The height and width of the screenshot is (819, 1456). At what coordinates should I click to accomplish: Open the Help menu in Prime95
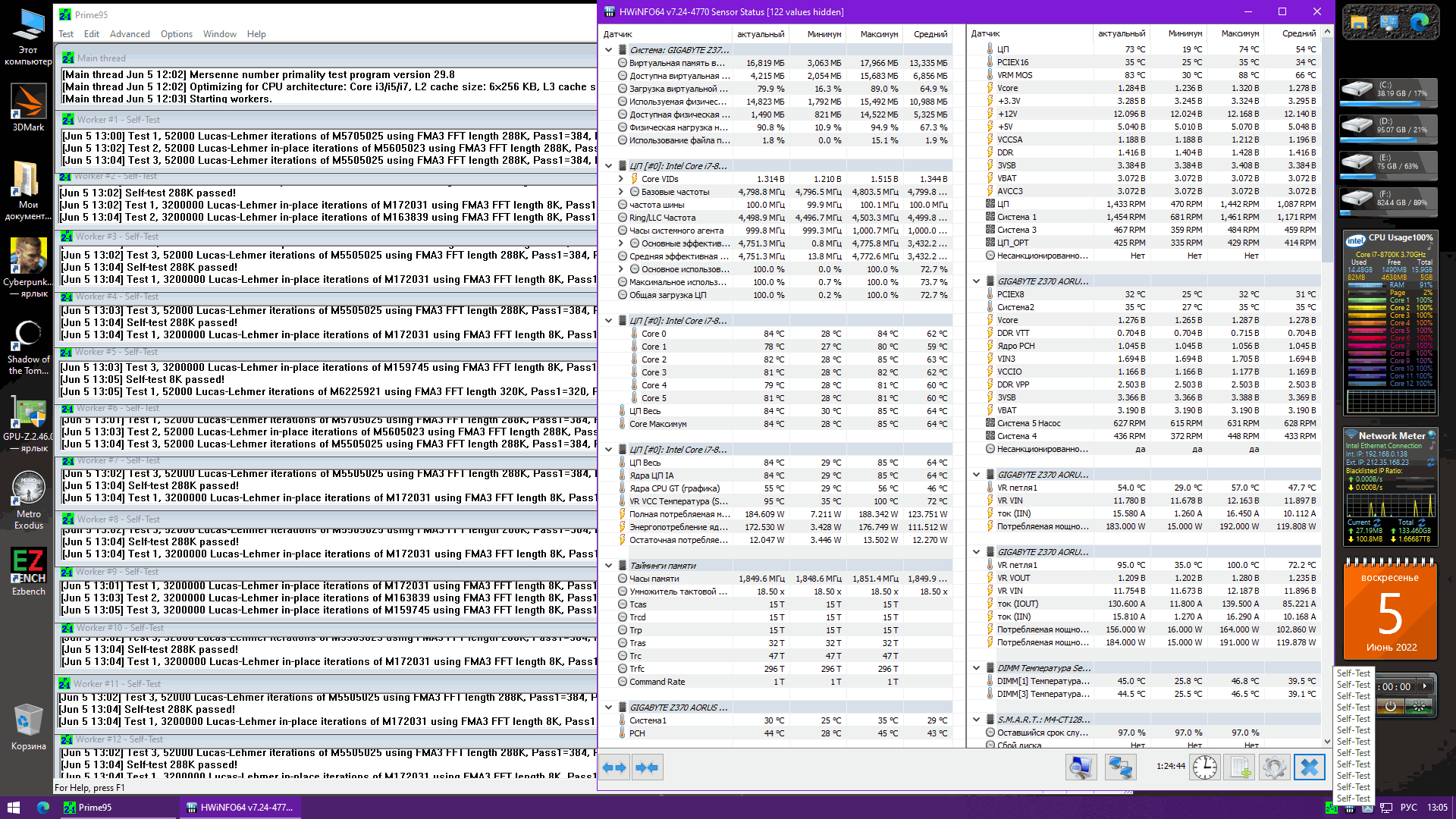(x=256, y=34)
